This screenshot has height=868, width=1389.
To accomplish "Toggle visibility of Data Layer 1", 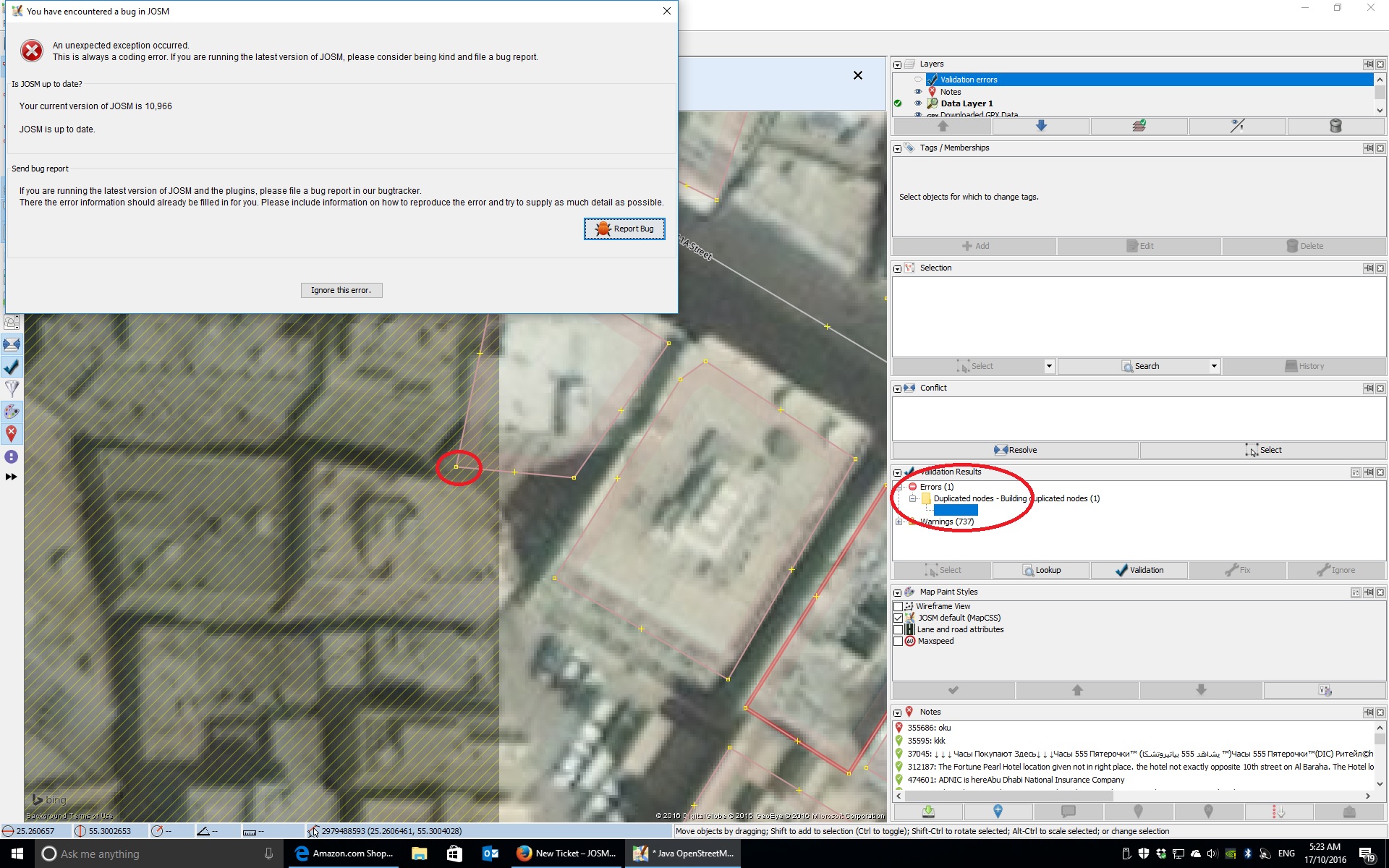I will pyautogui.click(x=918, y=103).
